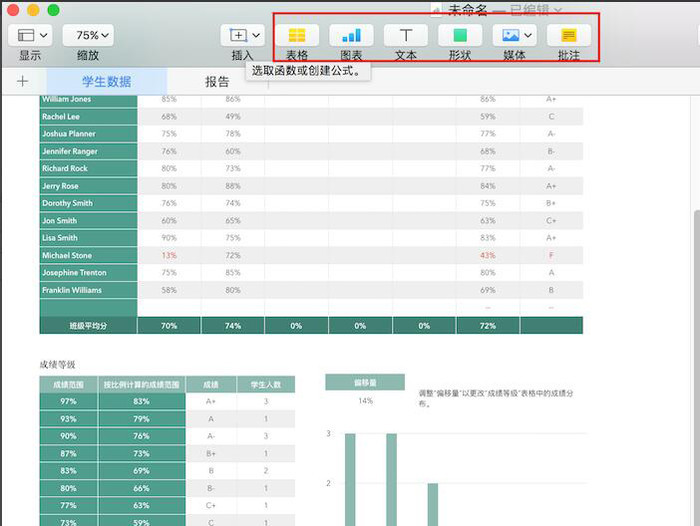Select the 66% scaled range cell
The width and height of the screenshot is (700, 526).
(x=142, y=488)
